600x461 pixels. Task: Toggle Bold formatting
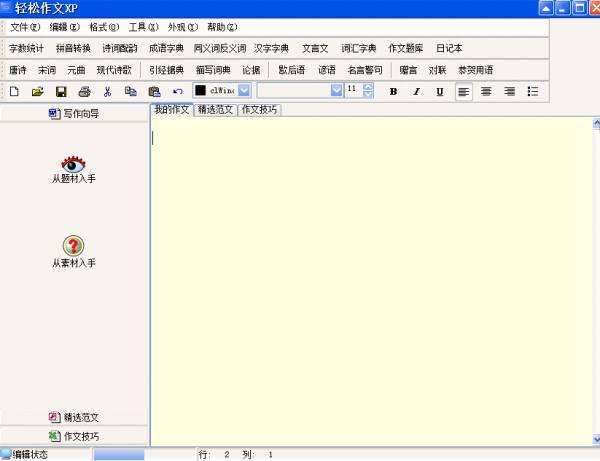point(393,91)
